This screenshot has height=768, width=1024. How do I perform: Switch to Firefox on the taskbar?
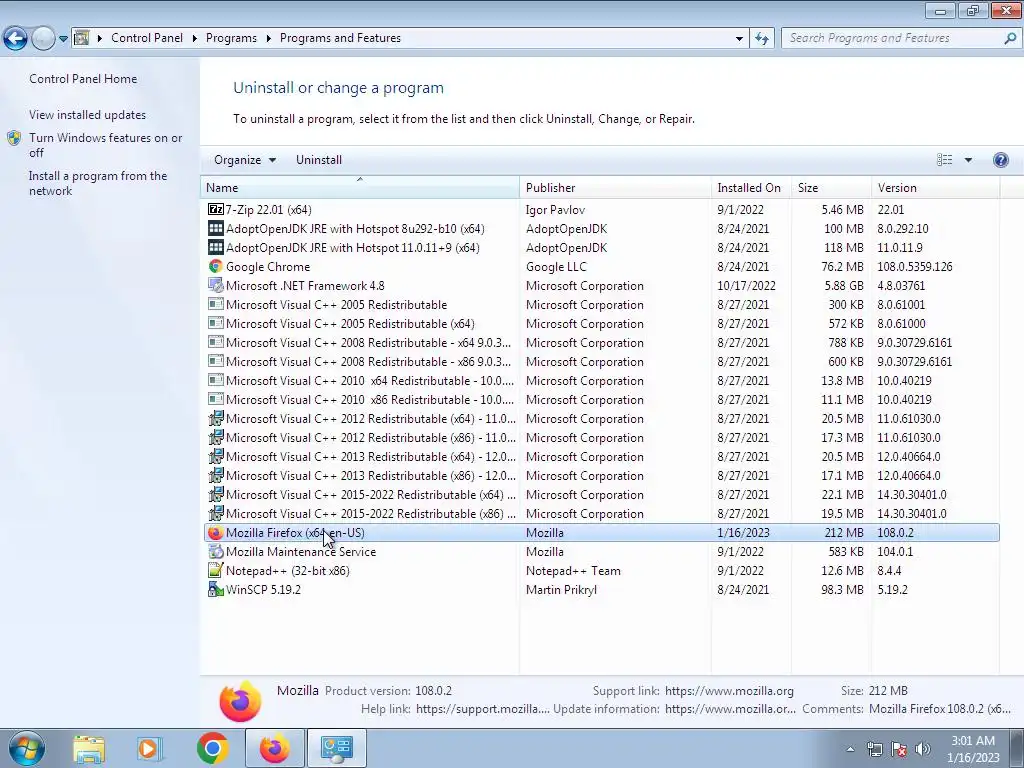point(275,748)
